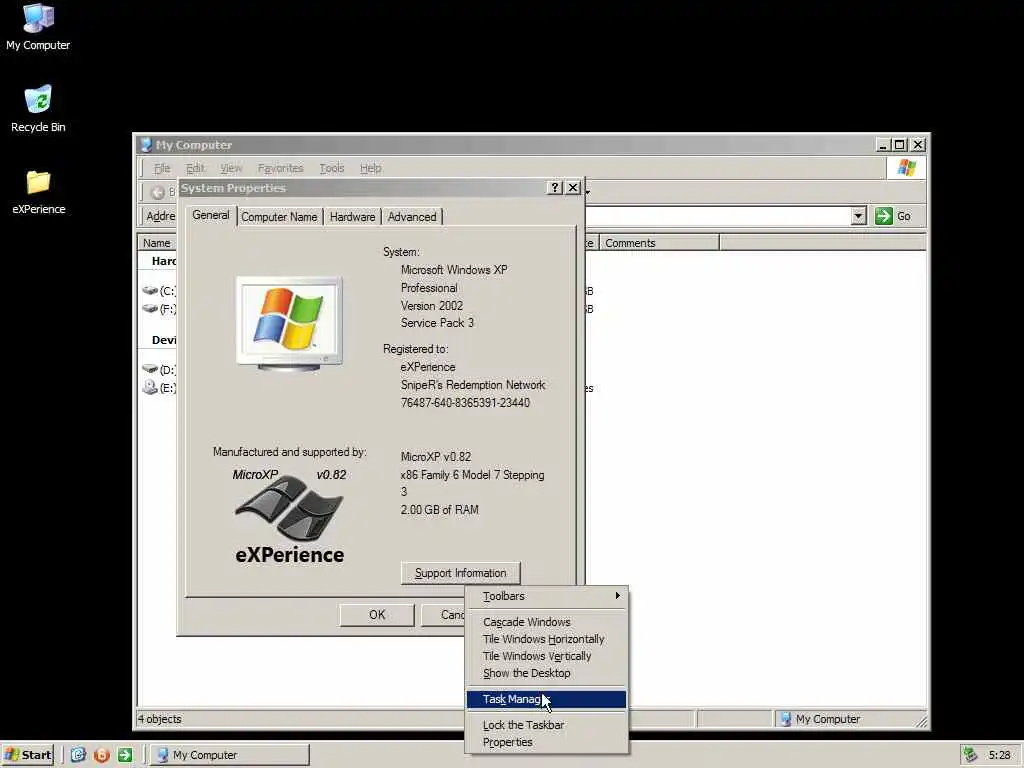
Task: Click the MicroXP eXPerience logo image
Action: [289, 516]
